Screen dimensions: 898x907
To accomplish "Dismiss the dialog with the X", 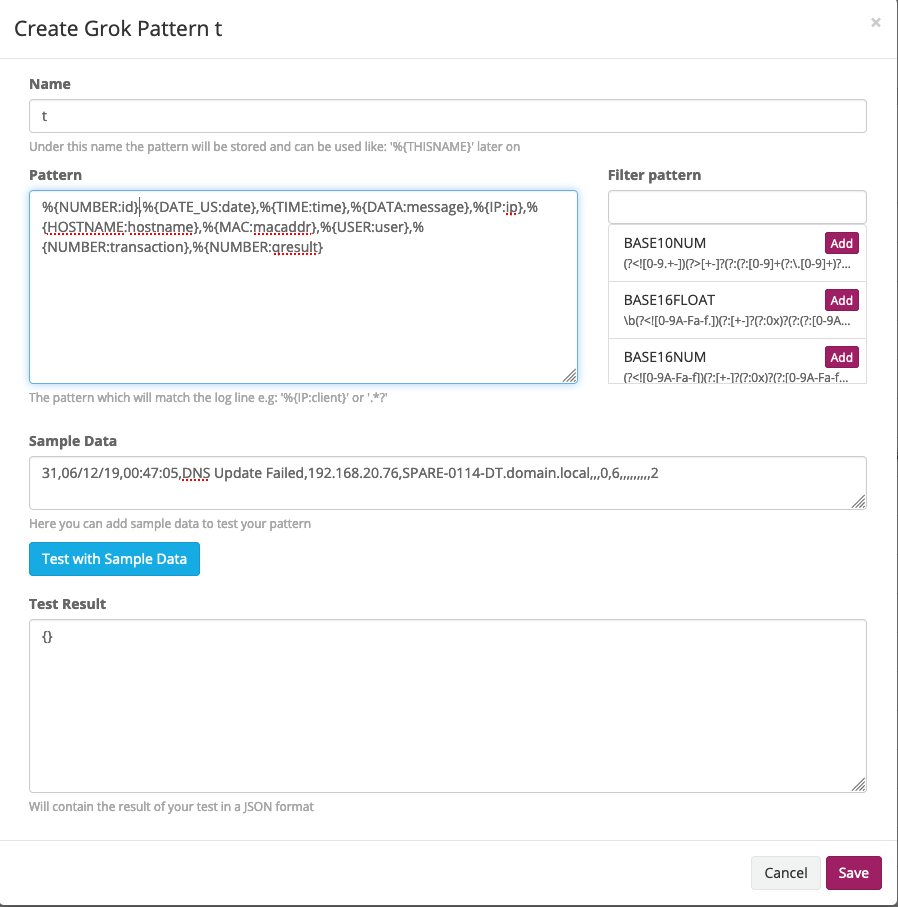I will pos(875,22).
